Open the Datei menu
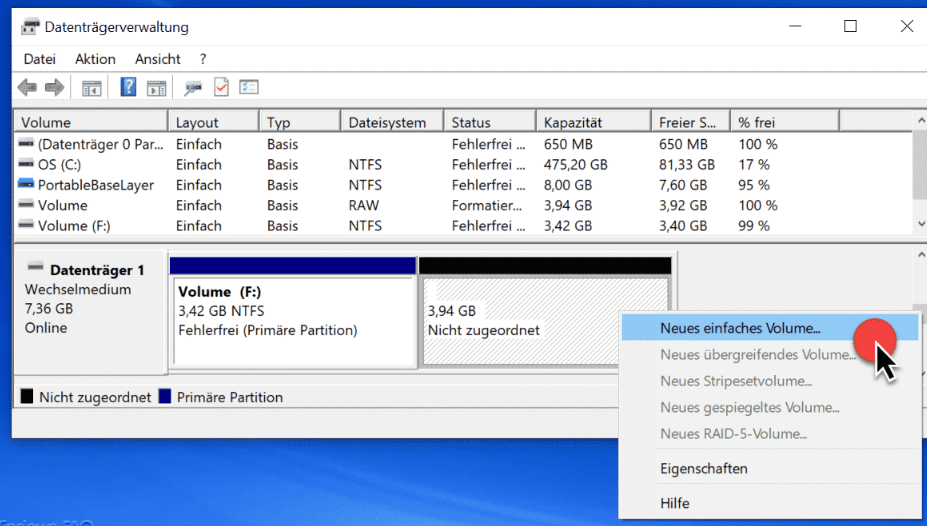927x526 pixels. 40,59
